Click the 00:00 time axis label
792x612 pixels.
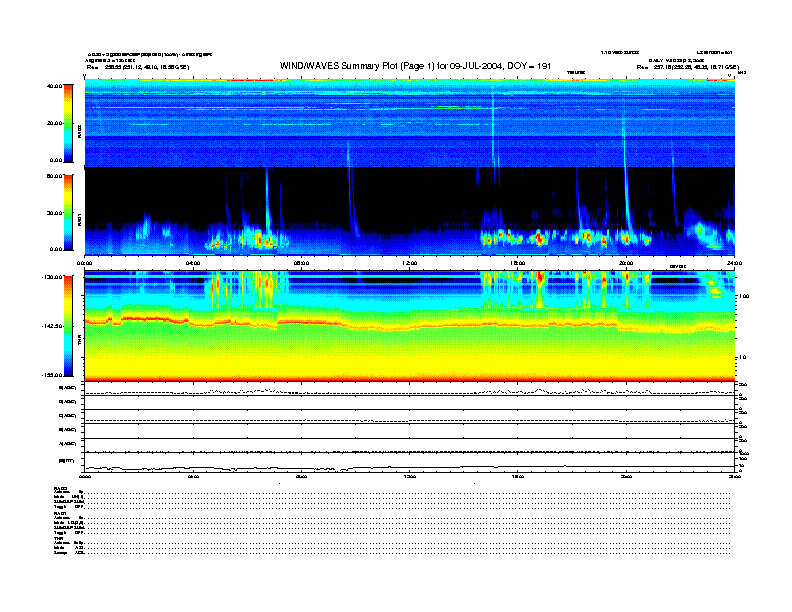click(85, 264)
